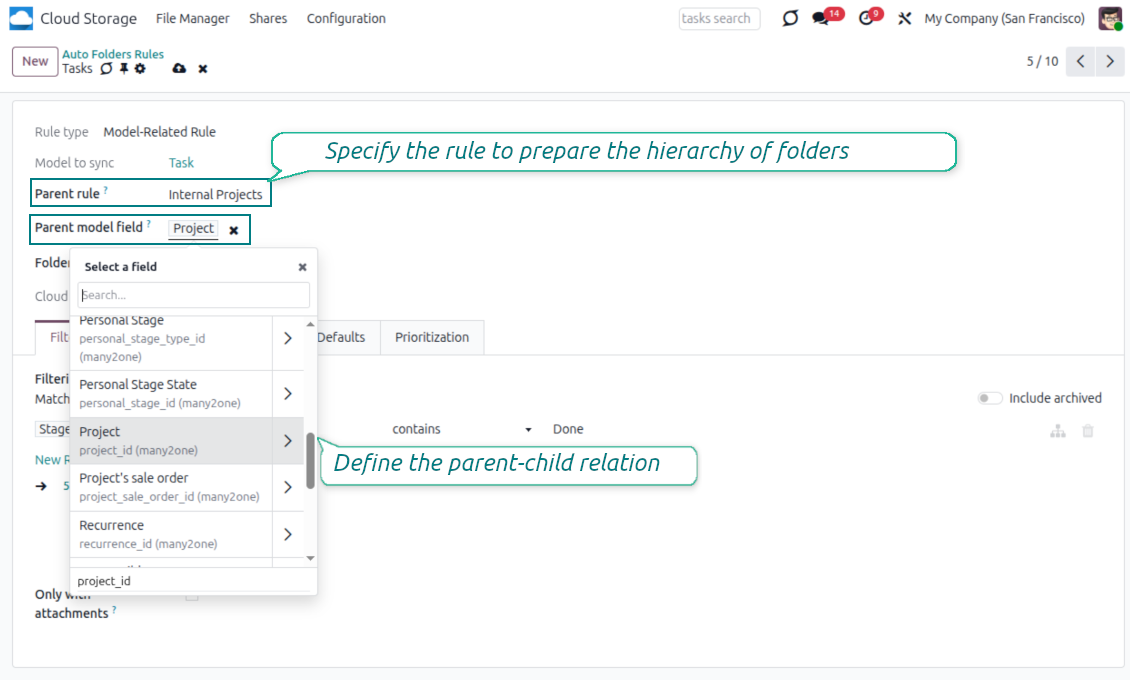This screenshot has height=680, width=1130.
Task: Remove Project from Parent model field
Action: pos(234,230)
